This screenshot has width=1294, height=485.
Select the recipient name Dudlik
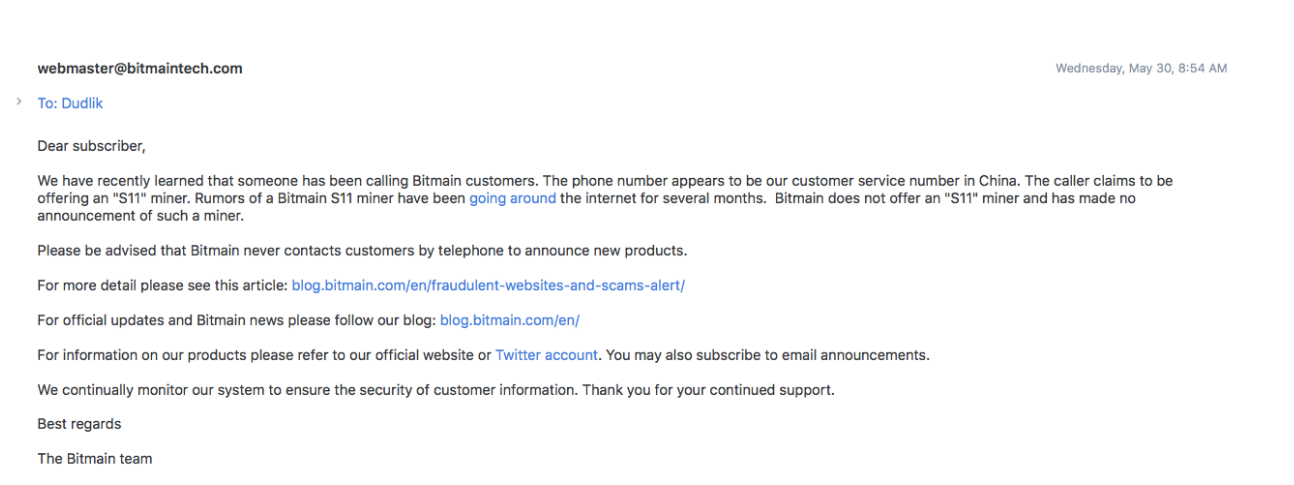click(x=82, y=103)
